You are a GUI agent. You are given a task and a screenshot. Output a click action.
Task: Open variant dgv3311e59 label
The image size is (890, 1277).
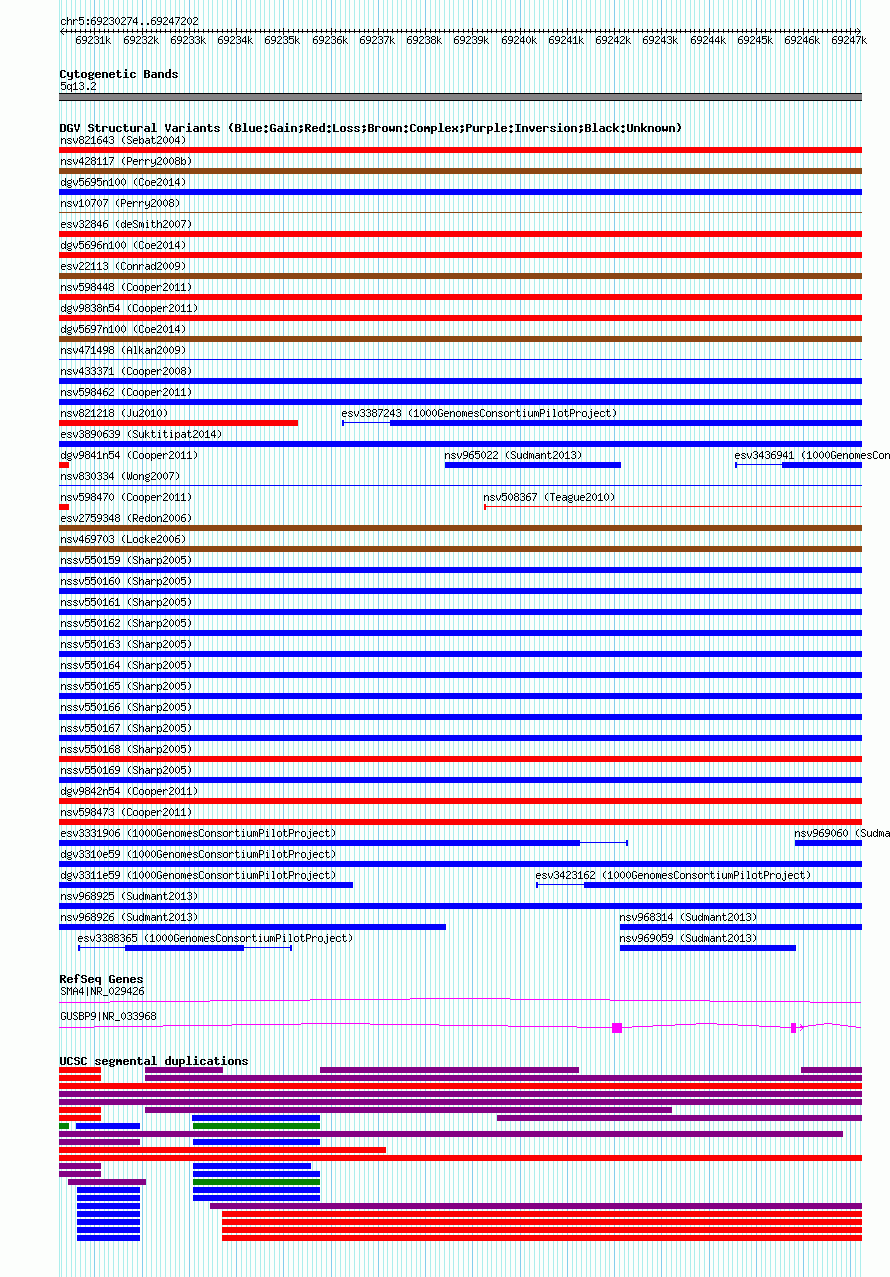[x=198, y=875]
